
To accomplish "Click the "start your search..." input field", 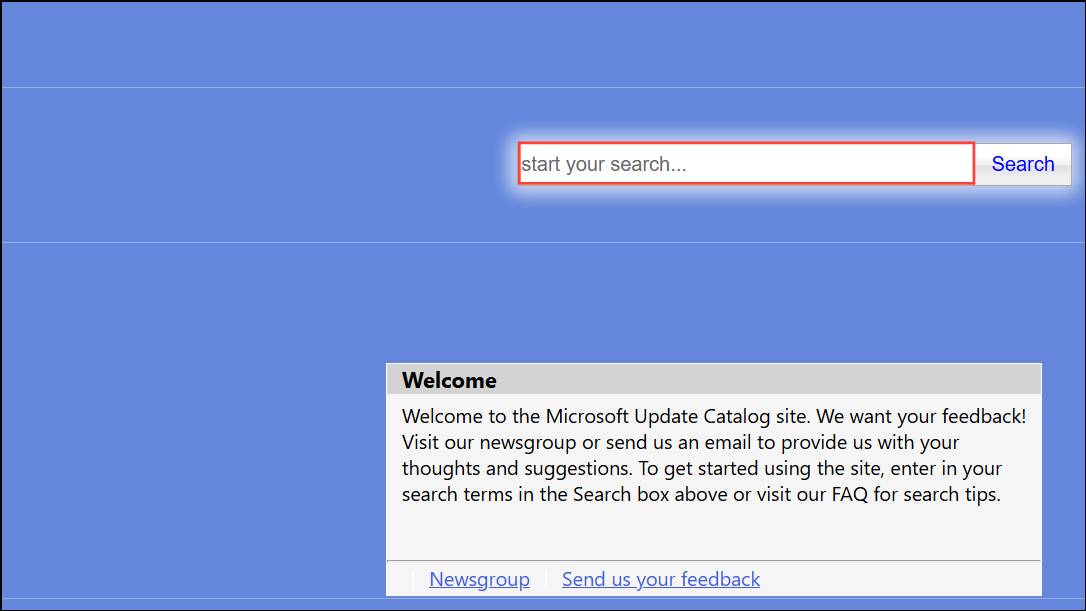I will [746, 163].
